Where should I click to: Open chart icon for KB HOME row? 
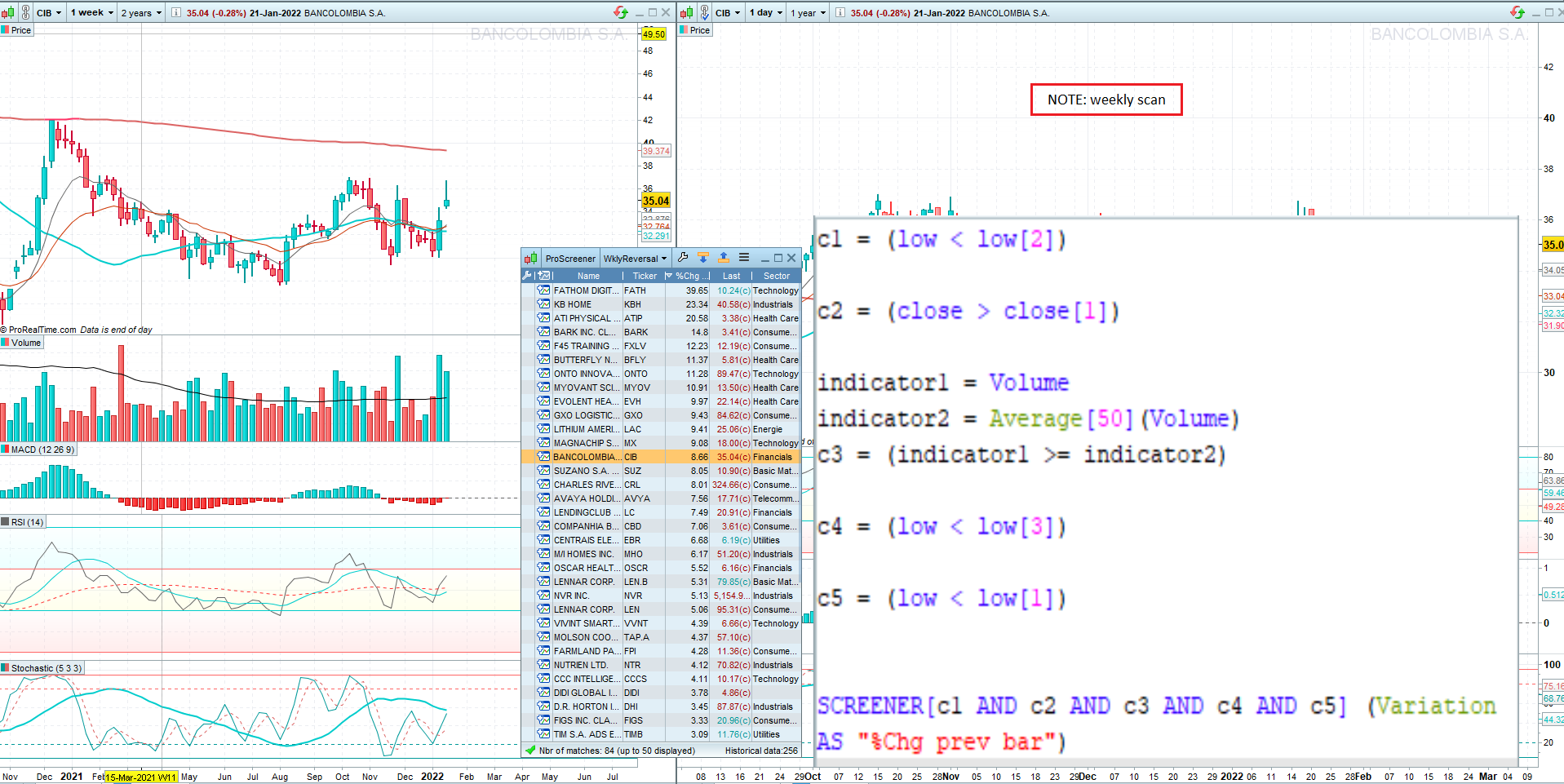[x=543, y=304]
